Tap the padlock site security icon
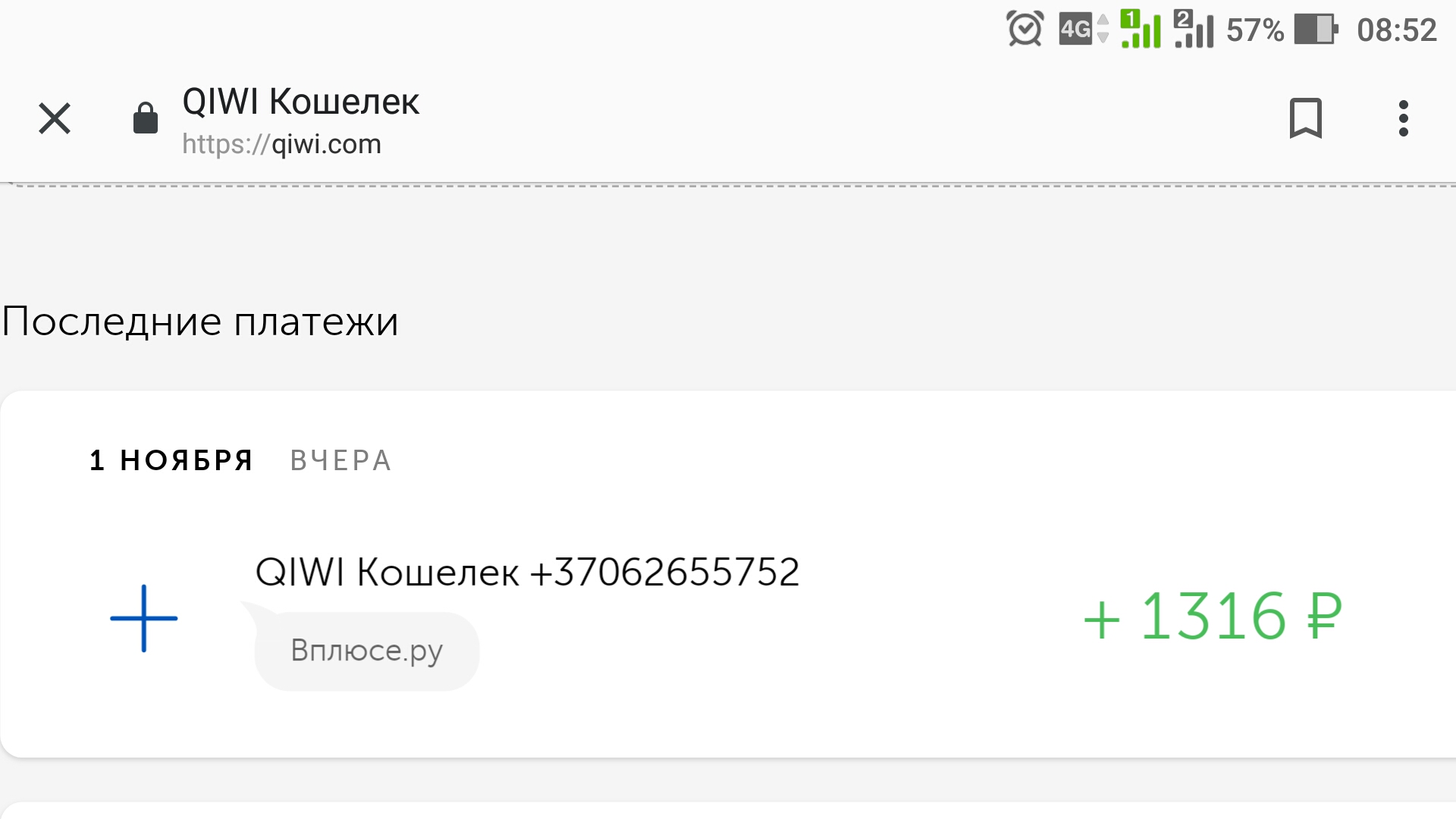The image size is (1456, 819). tap(145, 118)
